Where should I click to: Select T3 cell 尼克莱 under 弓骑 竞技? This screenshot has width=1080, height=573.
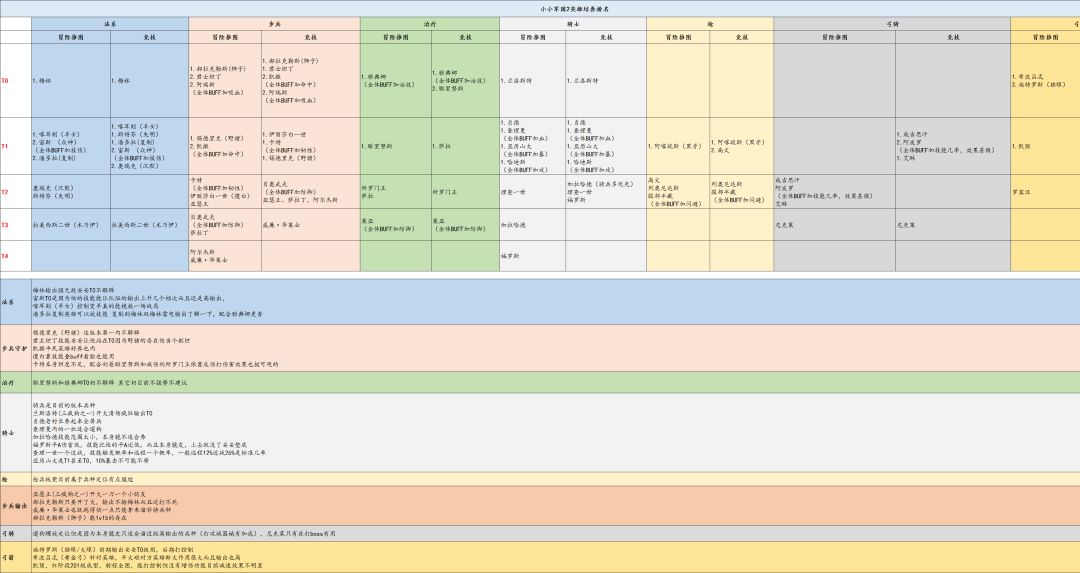click(953, 225)
